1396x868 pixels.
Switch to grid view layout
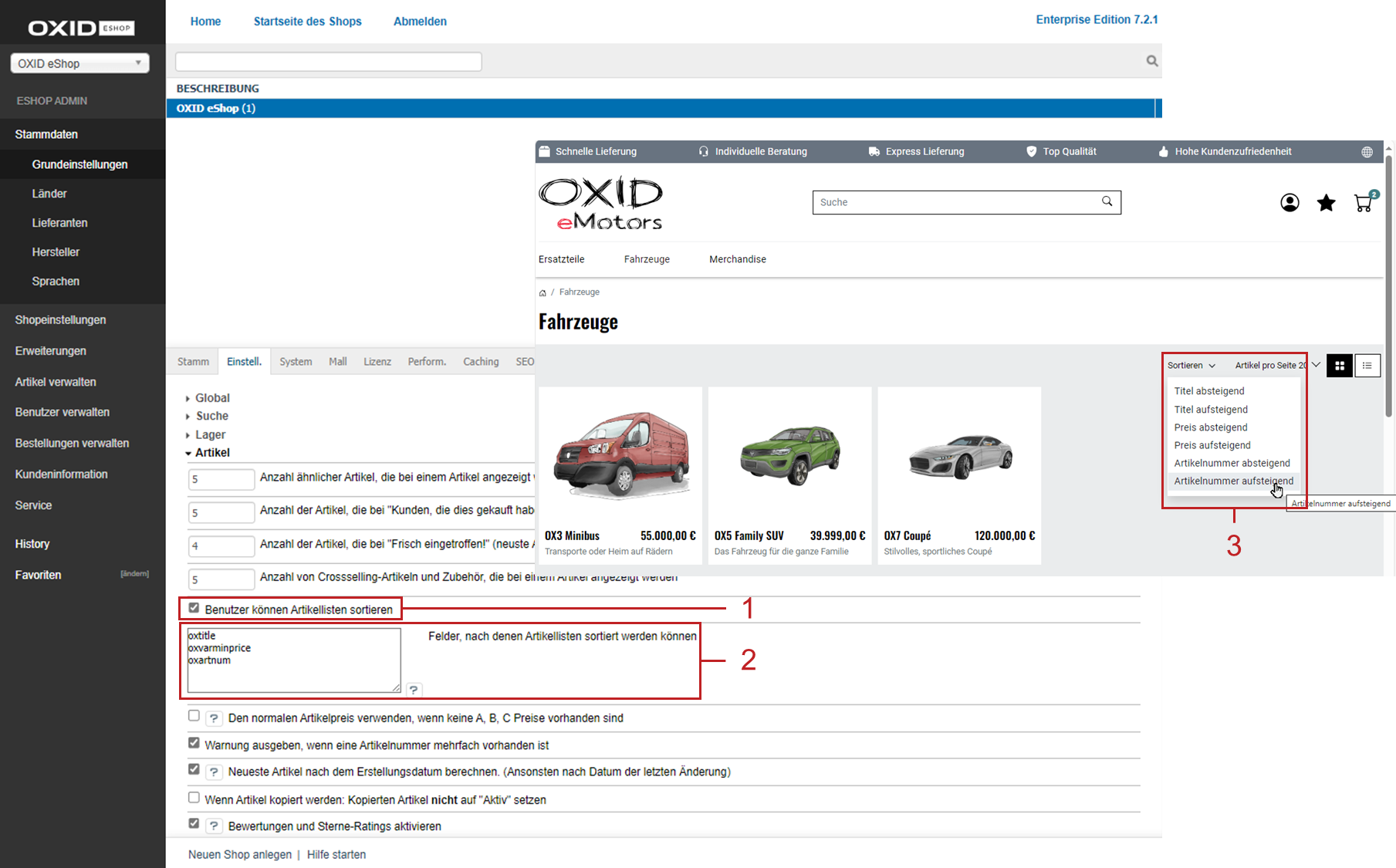coord(1339,366)
